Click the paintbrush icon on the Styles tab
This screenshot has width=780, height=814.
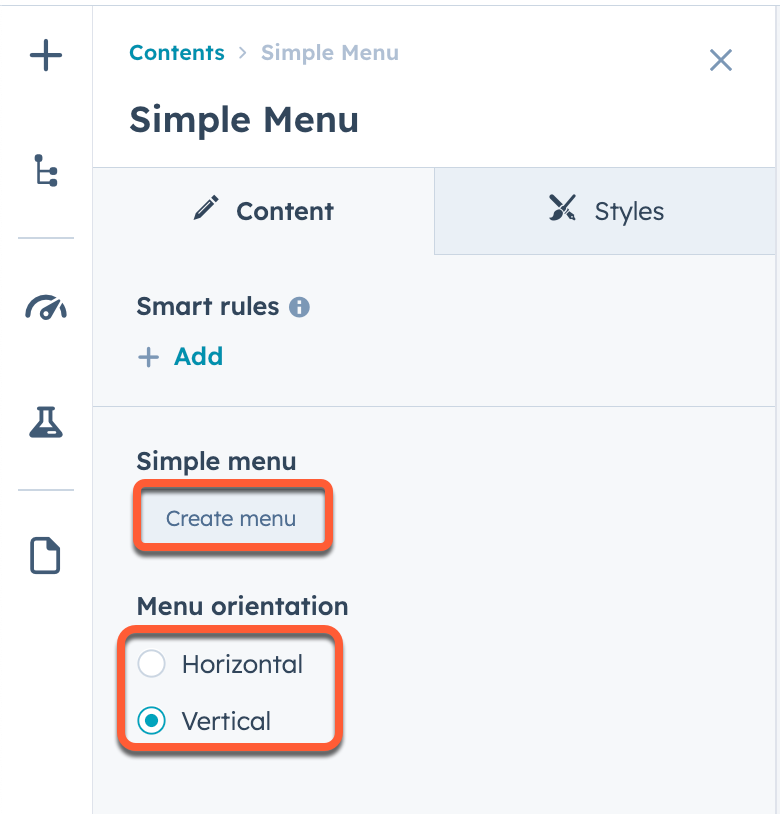(x=562, y=209)
